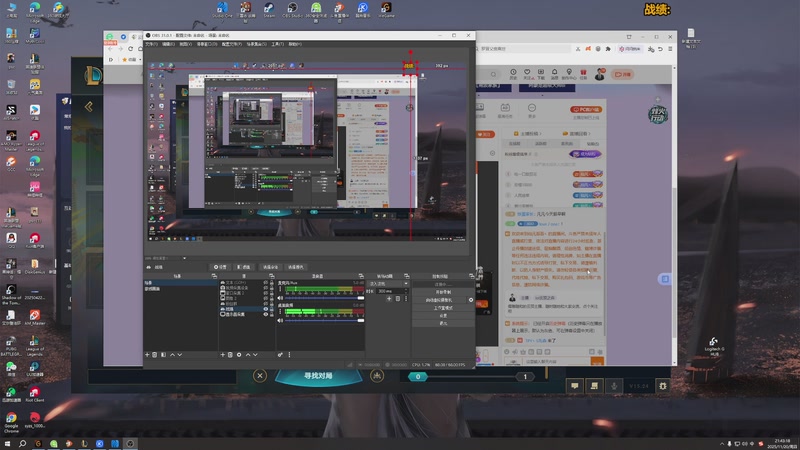The width and height of the screenshot is (800, 450).
Task: Remove the scene transition with trash icon
Action: pos(398,299)
